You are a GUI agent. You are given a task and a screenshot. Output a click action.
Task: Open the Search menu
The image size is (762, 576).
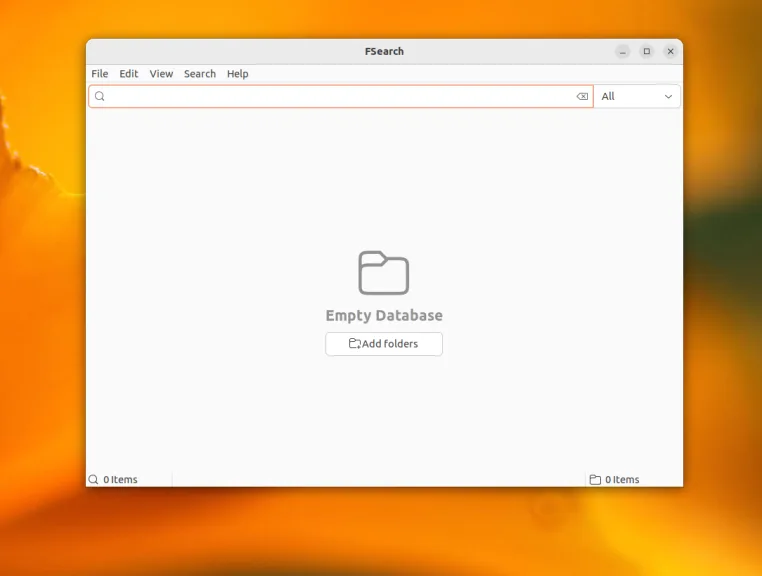pos(200,74)
